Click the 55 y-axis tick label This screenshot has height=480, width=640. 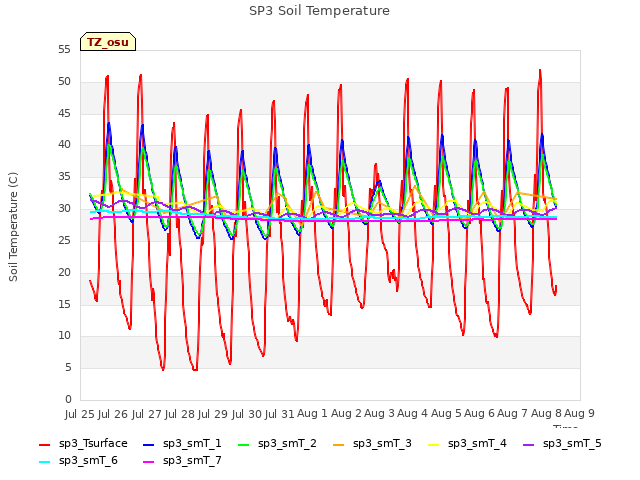pyautogui.click(x=64, y=50)
